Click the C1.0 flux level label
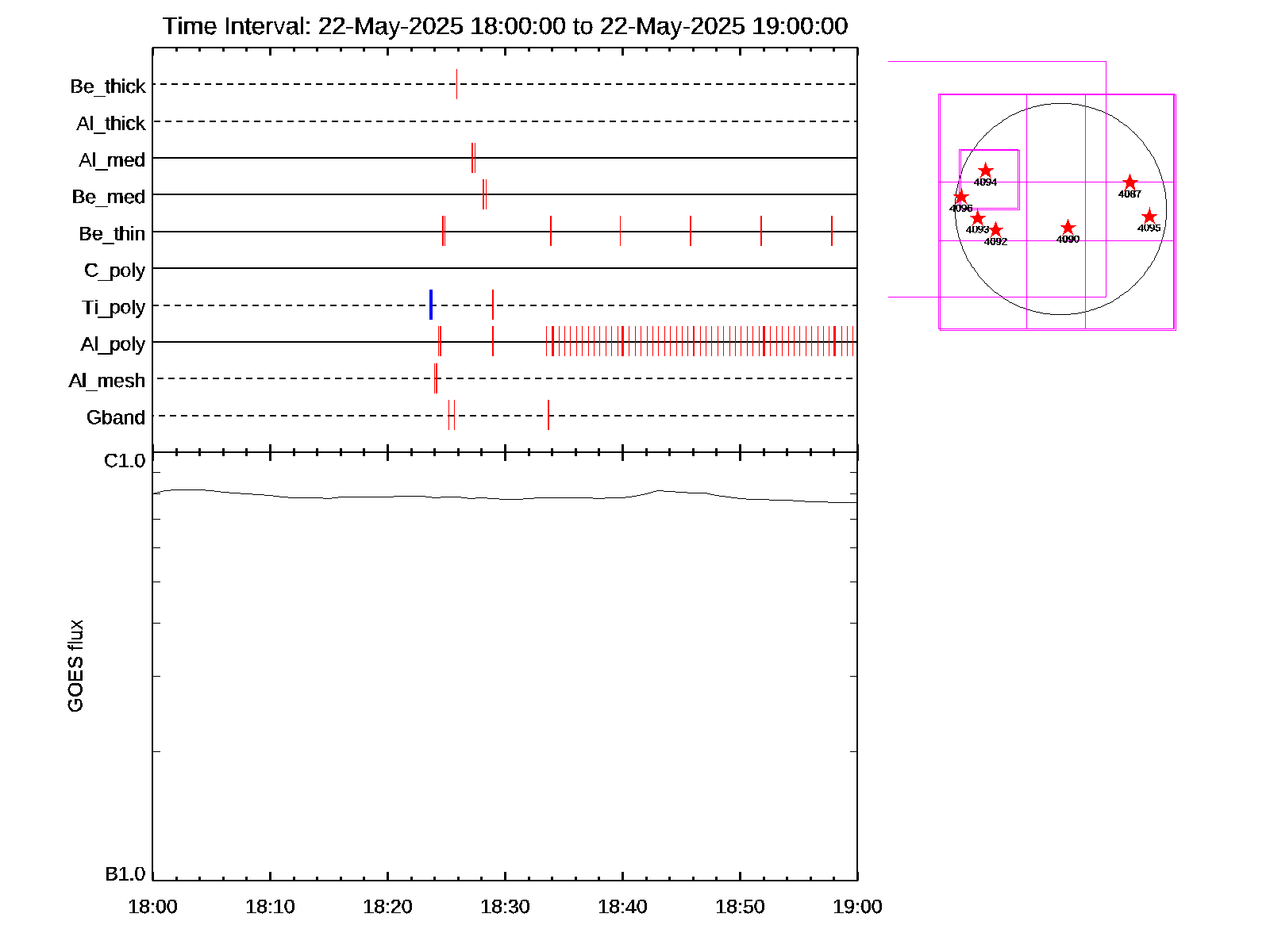The image size is (1270, 952). pyautogui.click(x=125, y=461)
